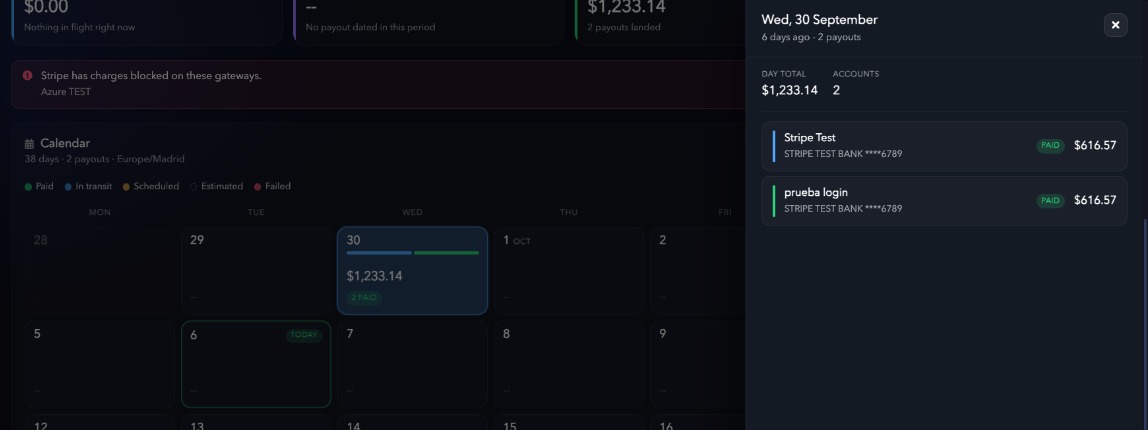Click the '38 days · 2 payouts · Europe/Madrid' subtitle
The width and height of the screenshot is (1148, 430).
pos(105,159)
